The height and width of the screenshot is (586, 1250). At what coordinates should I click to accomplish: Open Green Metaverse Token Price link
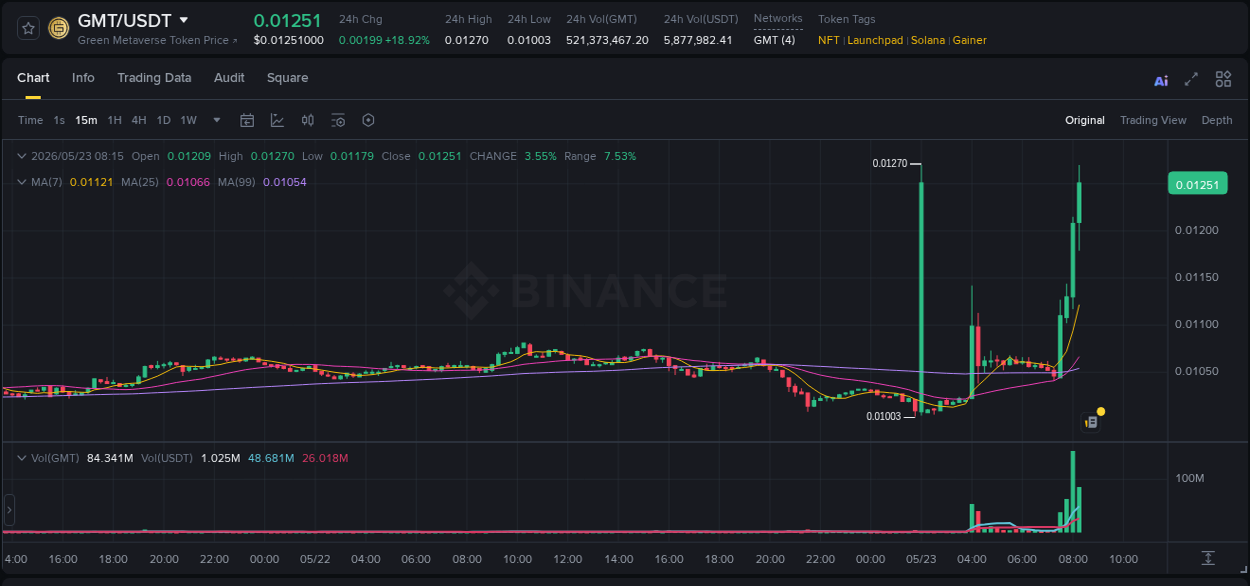click(158, 40)
